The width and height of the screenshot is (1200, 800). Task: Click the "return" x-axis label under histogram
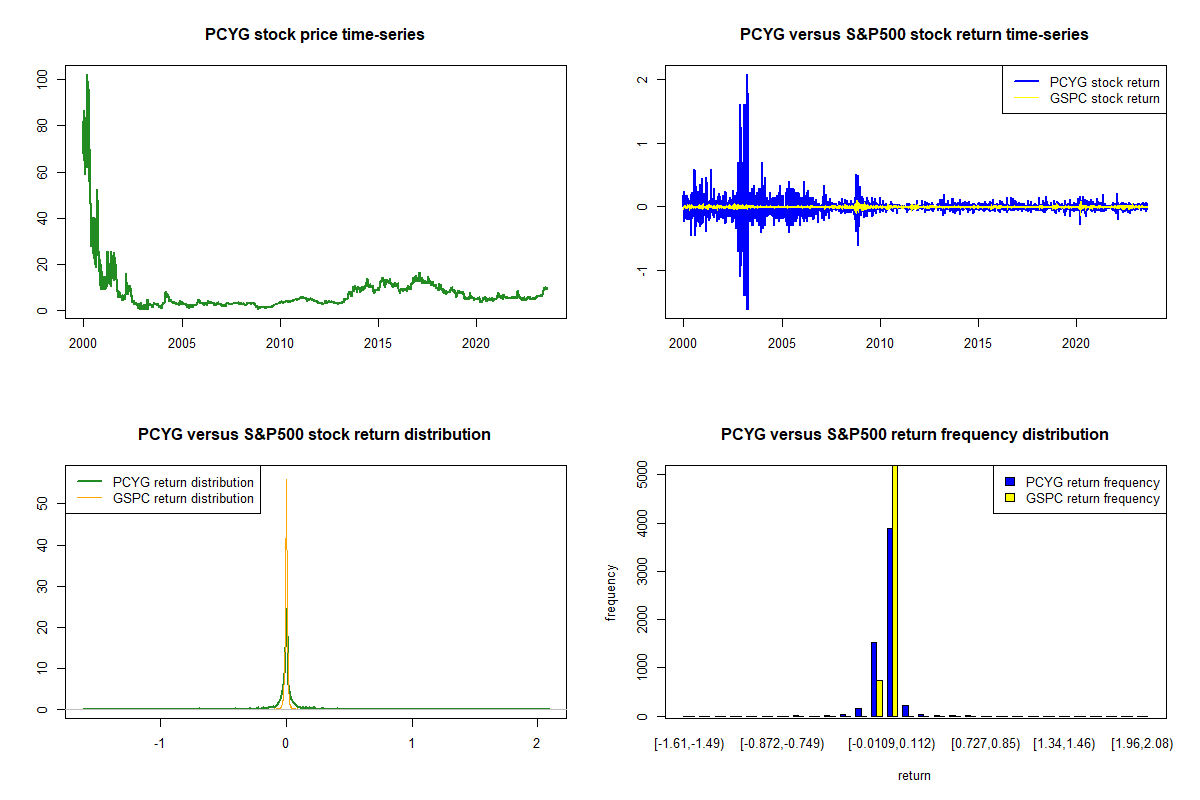[x=914, y=775]
